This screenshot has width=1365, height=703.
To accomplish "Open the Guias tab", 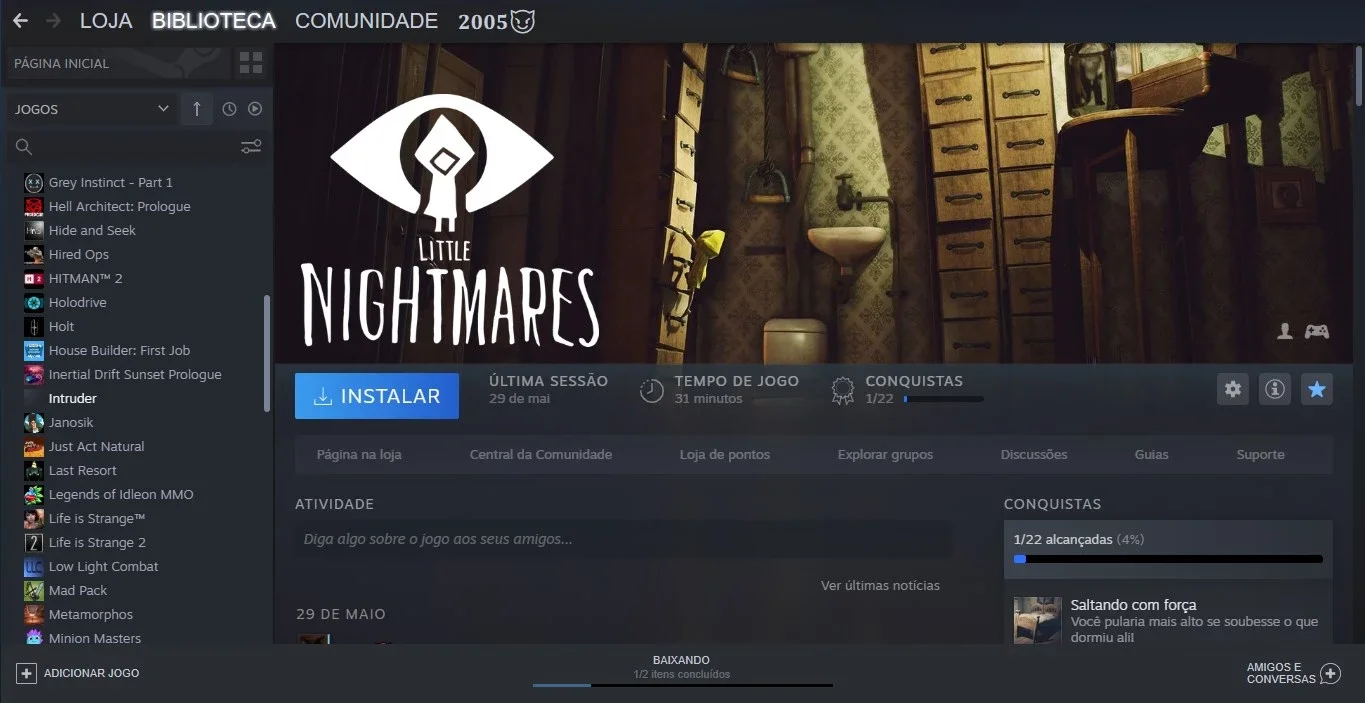I will click(x=1152, y=454).
